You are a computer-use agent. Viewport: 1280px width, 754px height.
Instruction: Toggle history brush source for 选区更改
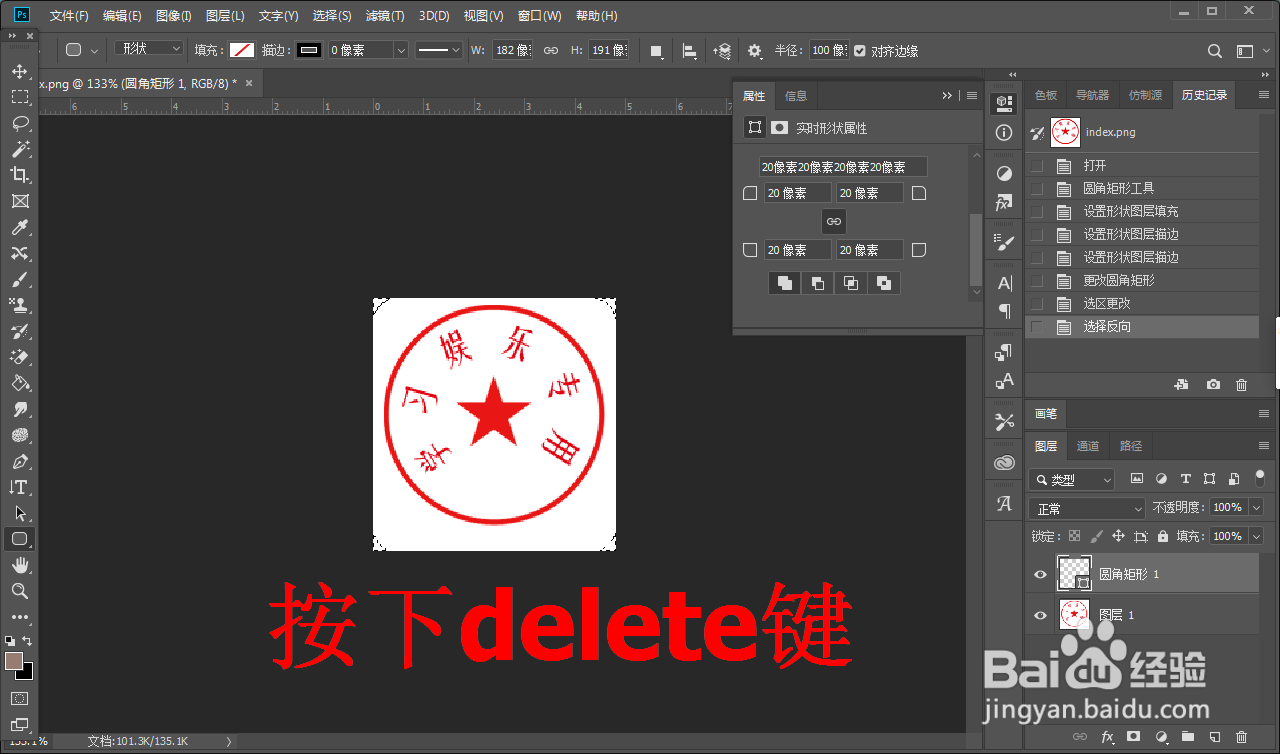[1037, 303]
